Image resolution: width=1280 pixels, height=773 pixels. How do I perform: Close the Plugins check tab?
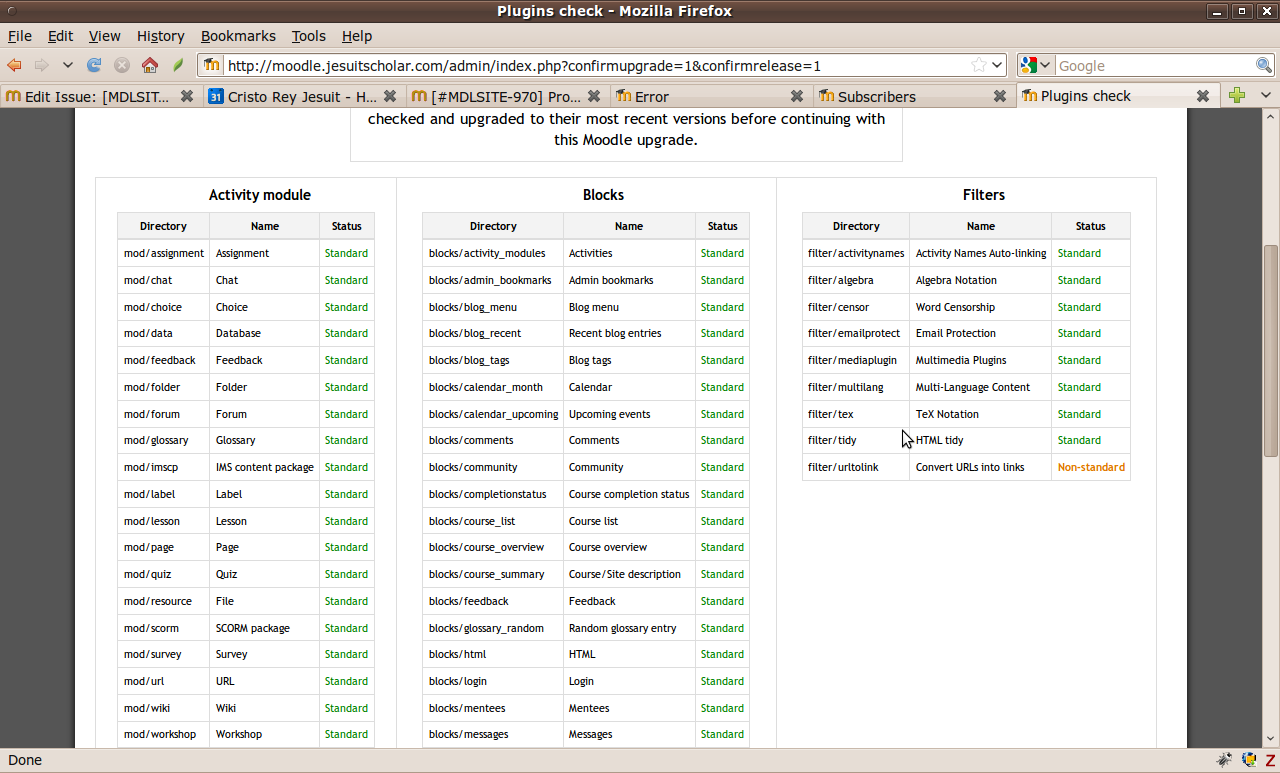(x=1203, y=96)
